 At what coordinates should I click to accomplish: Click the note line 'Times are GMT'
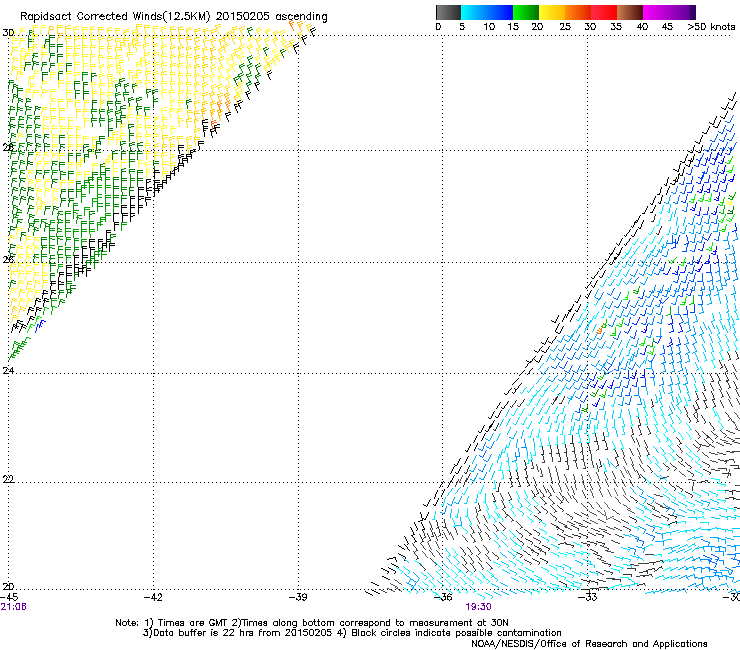tap(193, 623)
